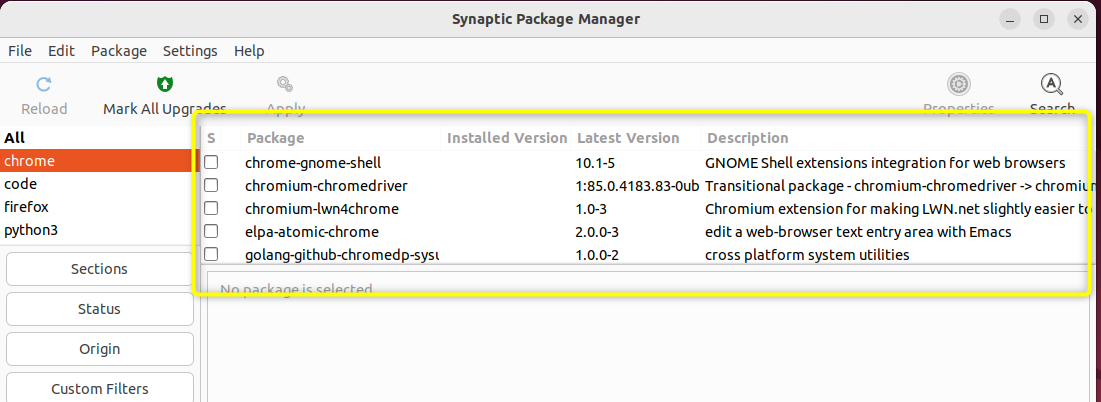The image size is (1101, 402).
Task: Open the Search magnifier icon
Action: coord(1052,85)
